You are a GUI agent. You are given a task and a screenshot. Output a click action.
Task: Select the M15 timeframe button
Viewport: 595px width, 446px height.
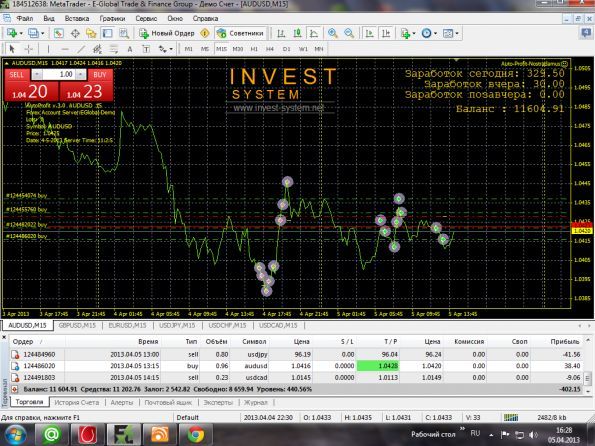tap(221, 49)
